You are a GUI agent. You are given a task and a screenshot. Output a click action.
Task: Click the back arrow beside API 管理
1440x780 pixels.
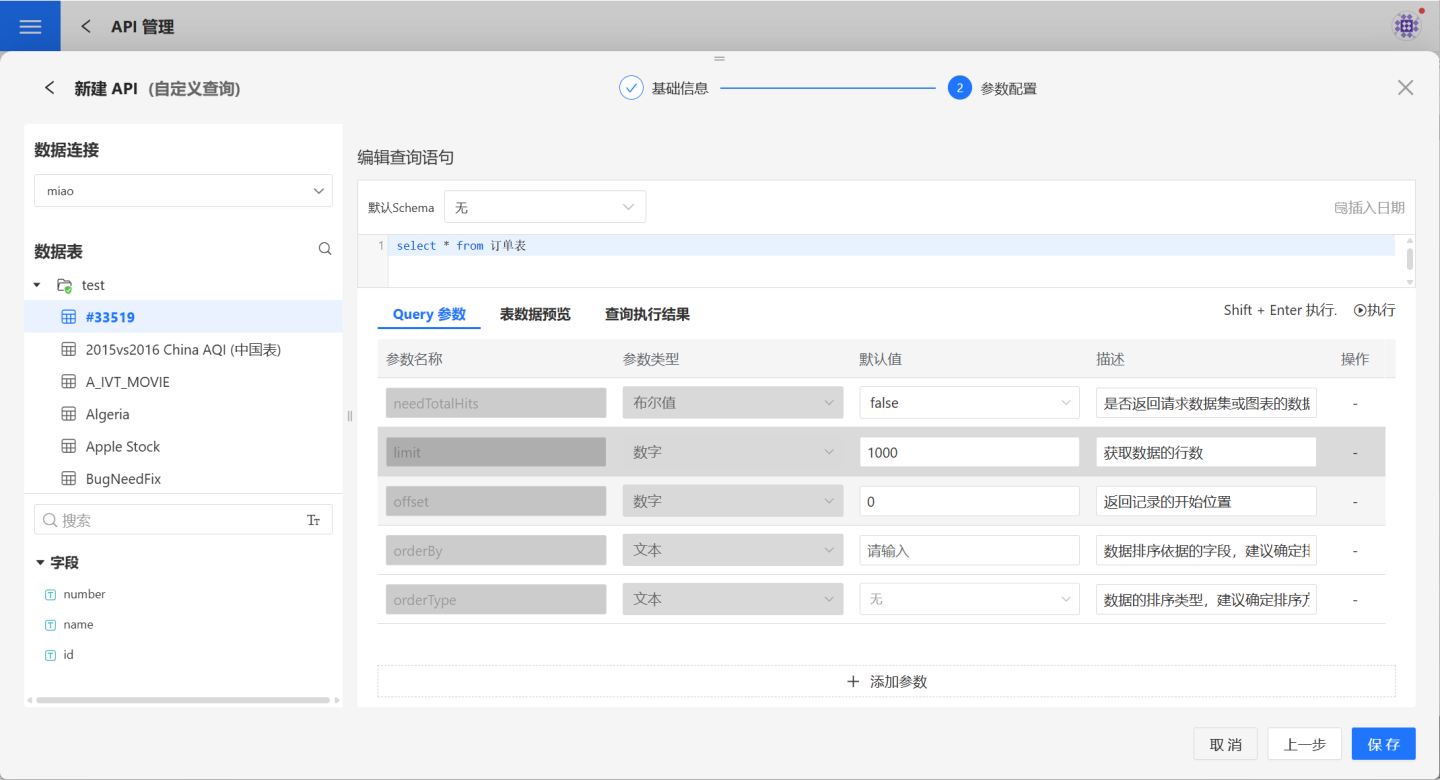(86, 27)
